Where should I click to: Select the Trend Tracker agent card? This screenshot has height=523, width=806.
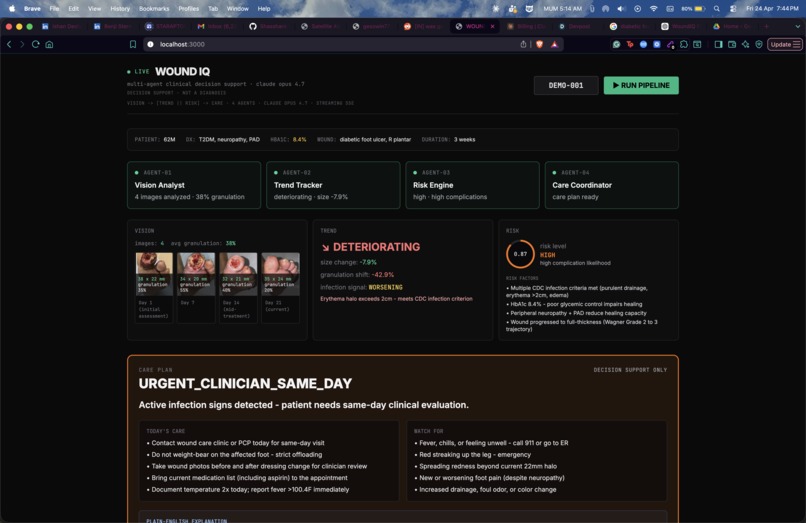click(333, 185)
